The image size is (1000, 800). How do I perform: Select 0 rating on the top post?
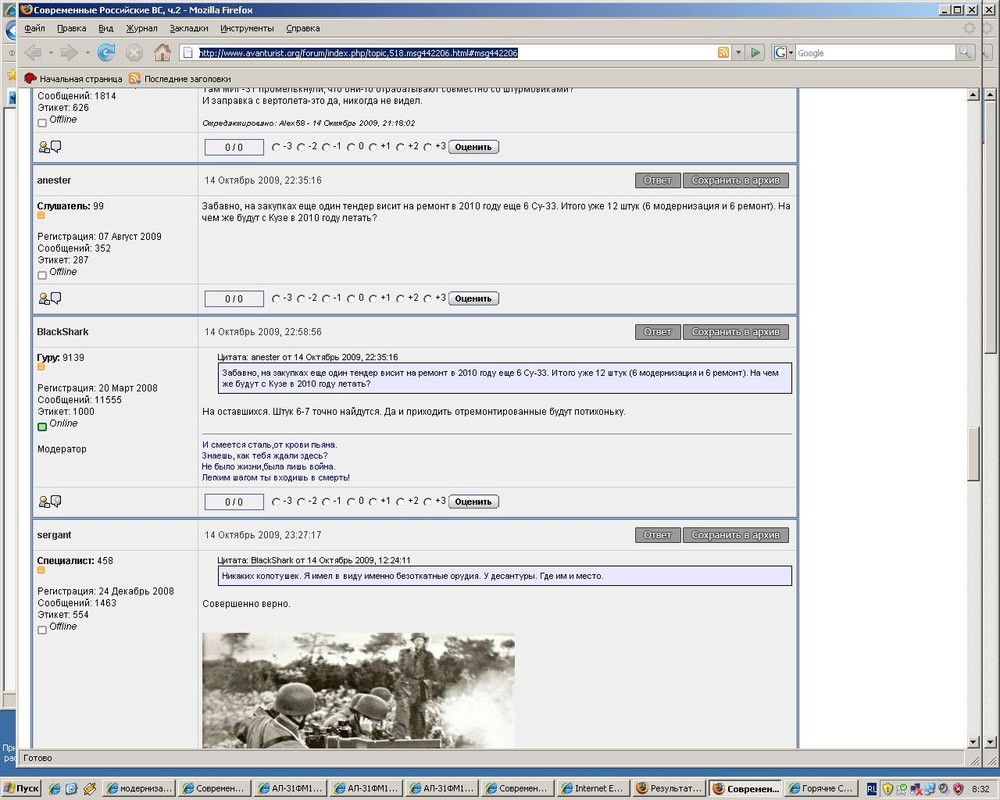352,147
